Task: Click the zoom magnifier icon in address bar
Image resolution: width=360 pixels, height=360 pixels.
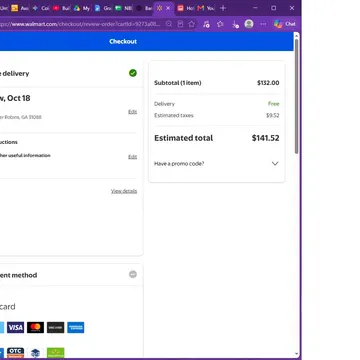Action: (169, 24)
